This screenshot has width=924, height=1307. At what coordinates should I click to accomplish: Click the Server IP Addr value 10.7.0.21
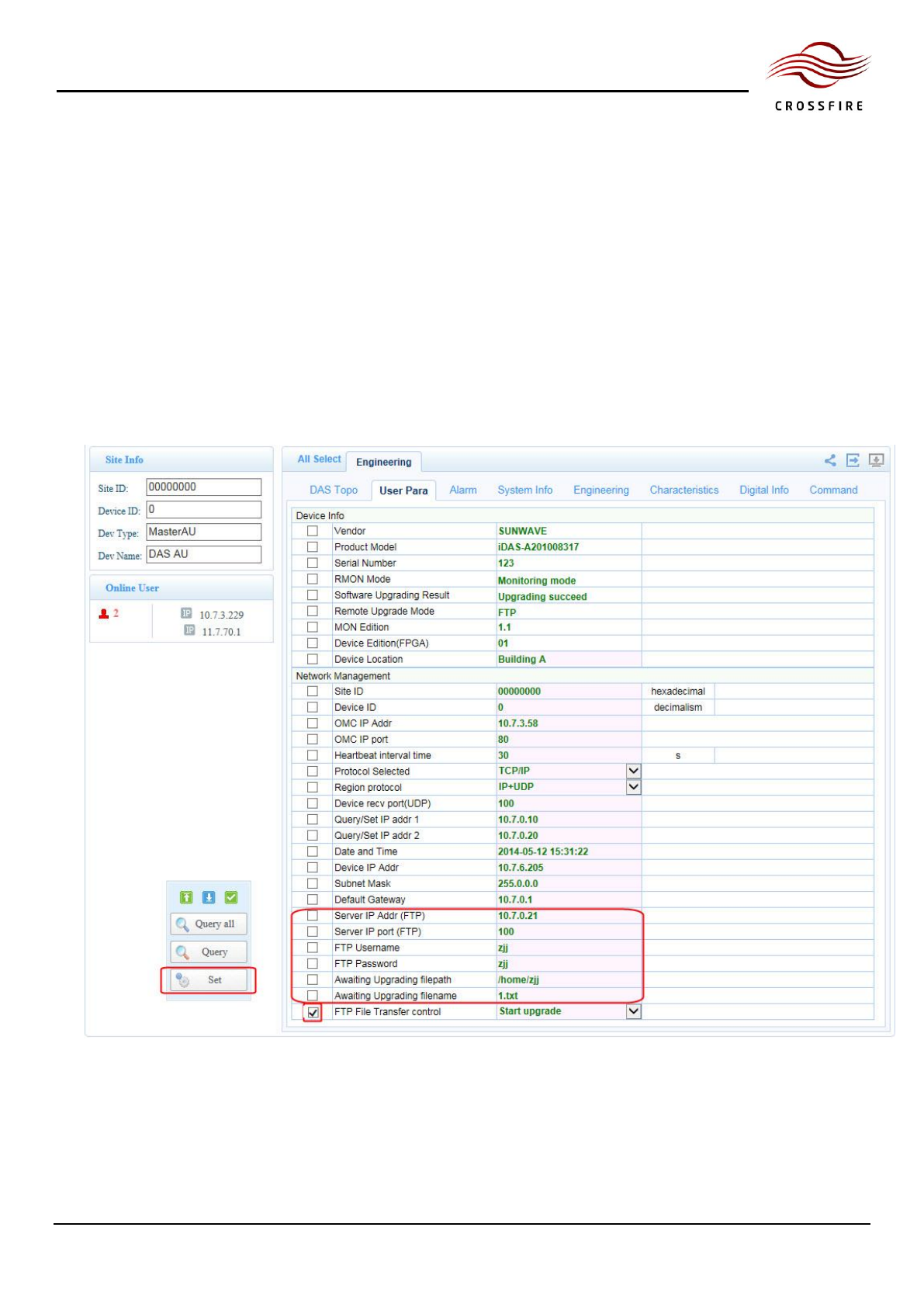[x=517, y=916]
